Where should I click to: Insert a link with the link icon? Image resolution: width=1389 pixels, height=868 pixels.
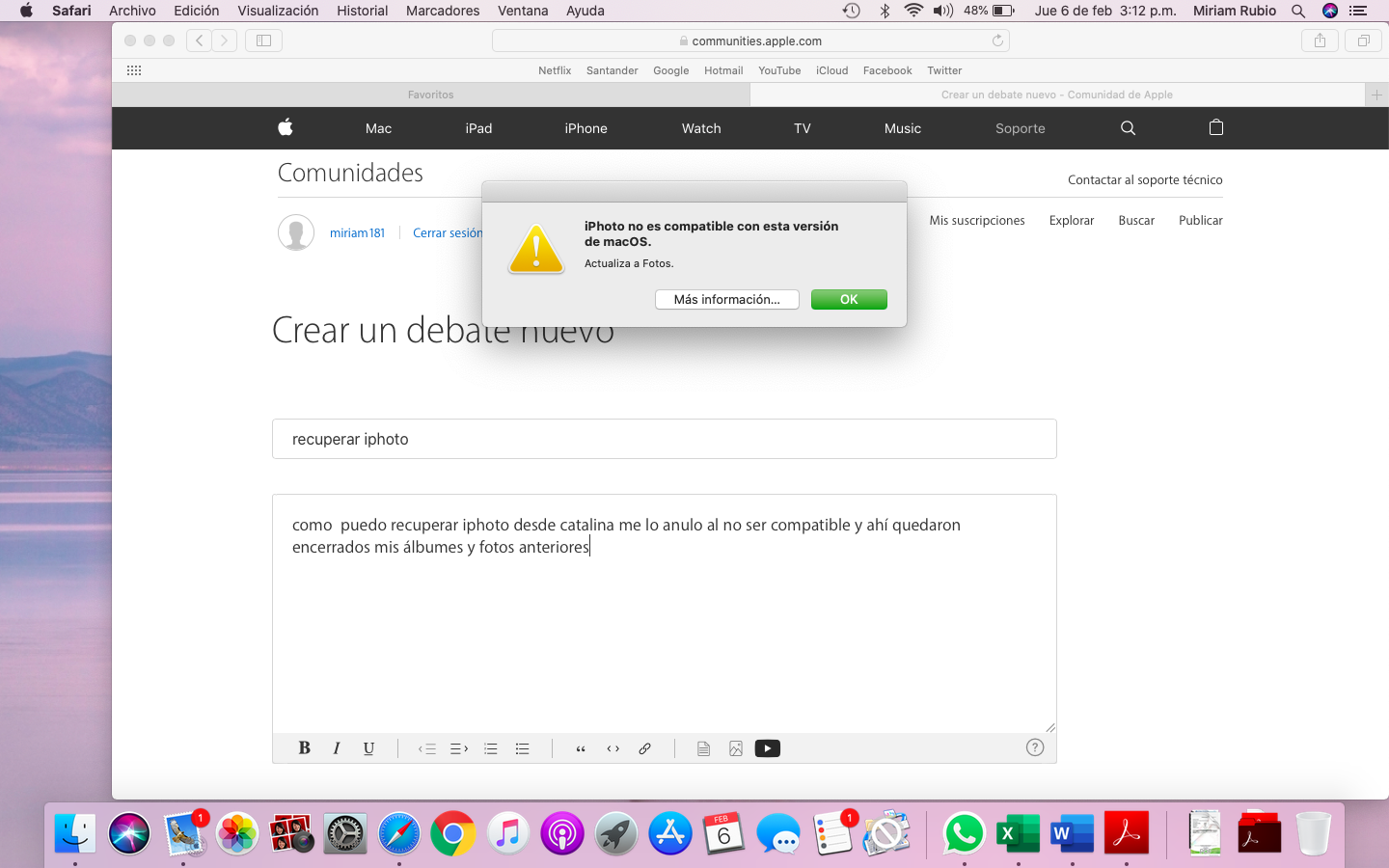(x=645, y=748)
